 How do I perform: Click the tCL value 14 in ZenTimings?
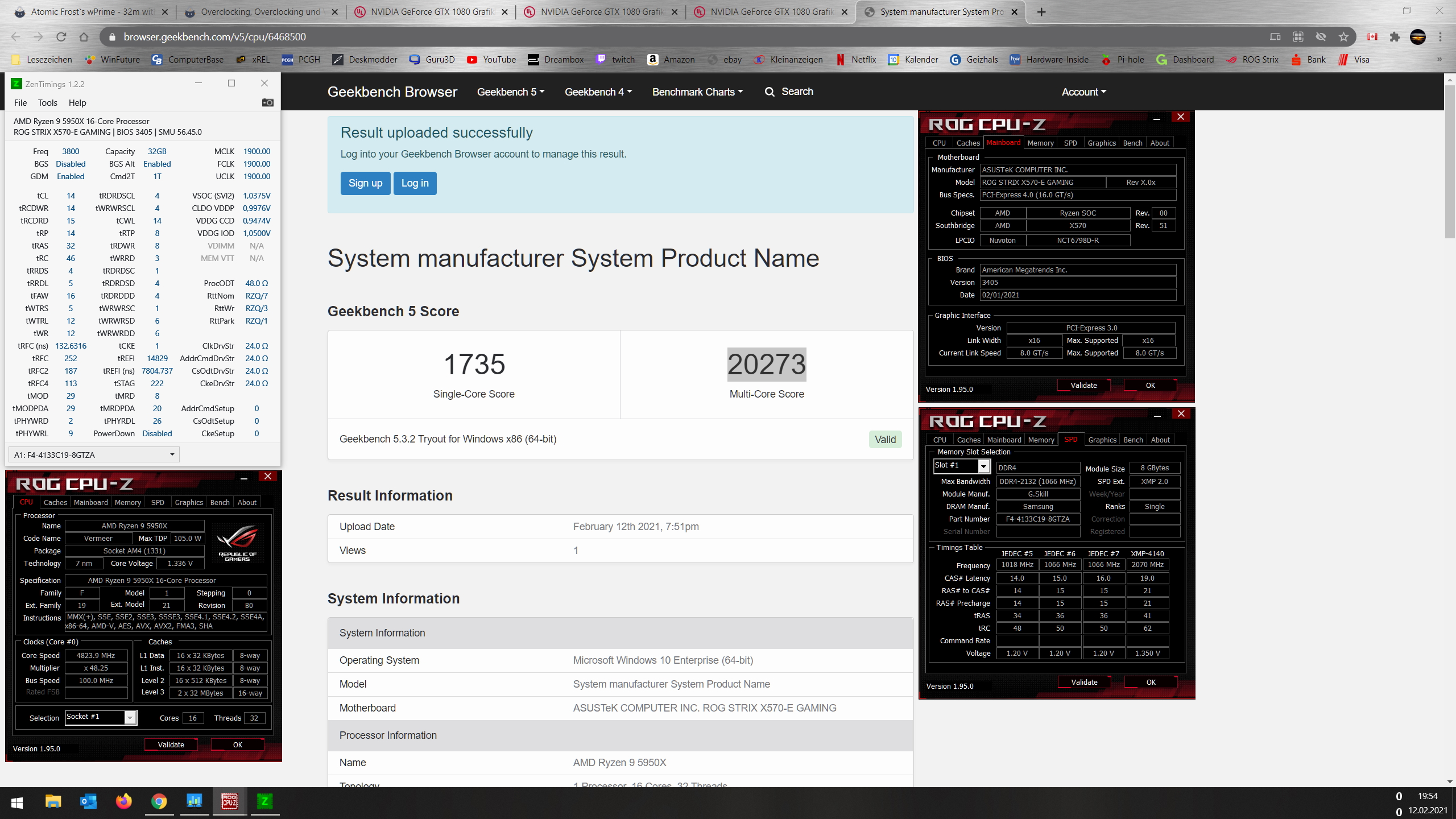[71, 196]
